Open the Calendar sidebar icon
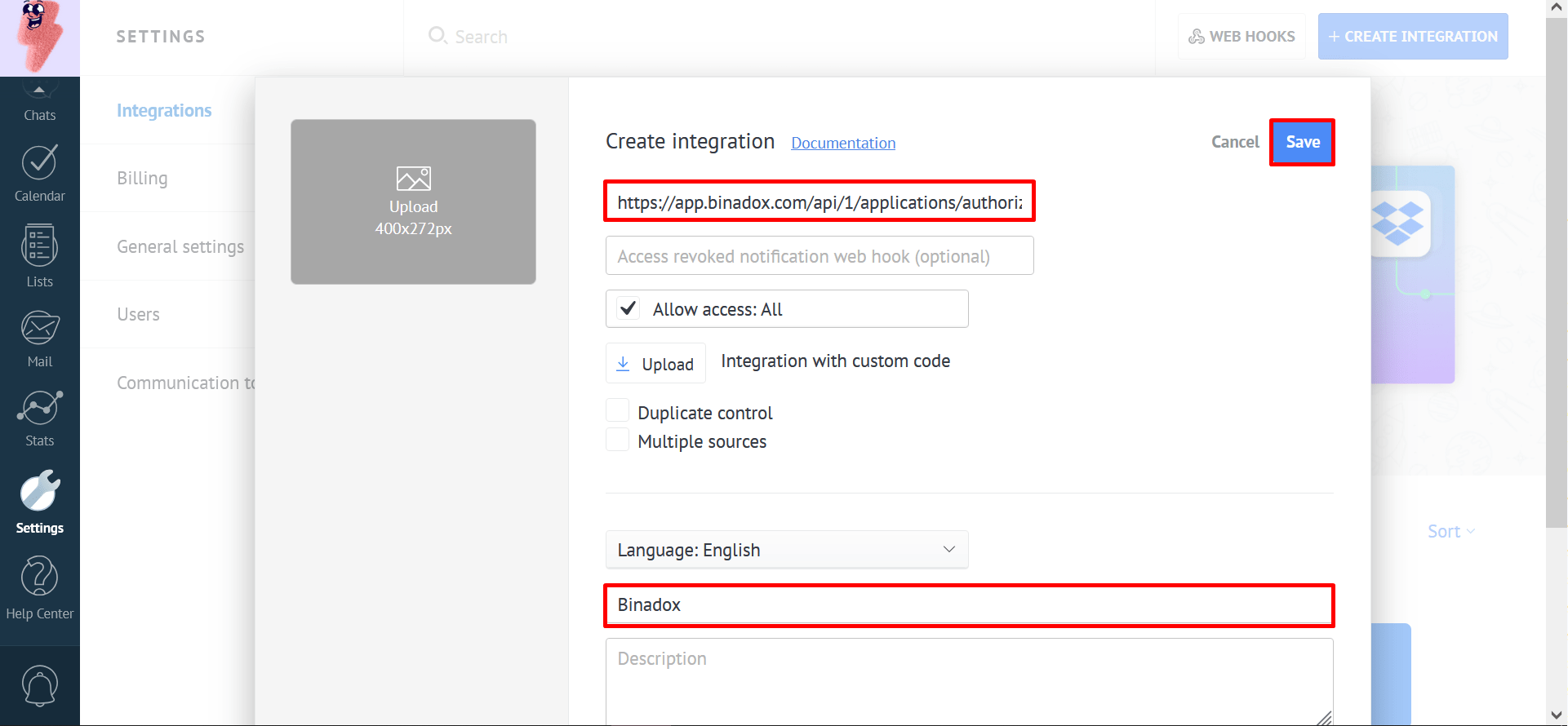Viewport: 1568px width, 726px height. click(x=39, y=162)
